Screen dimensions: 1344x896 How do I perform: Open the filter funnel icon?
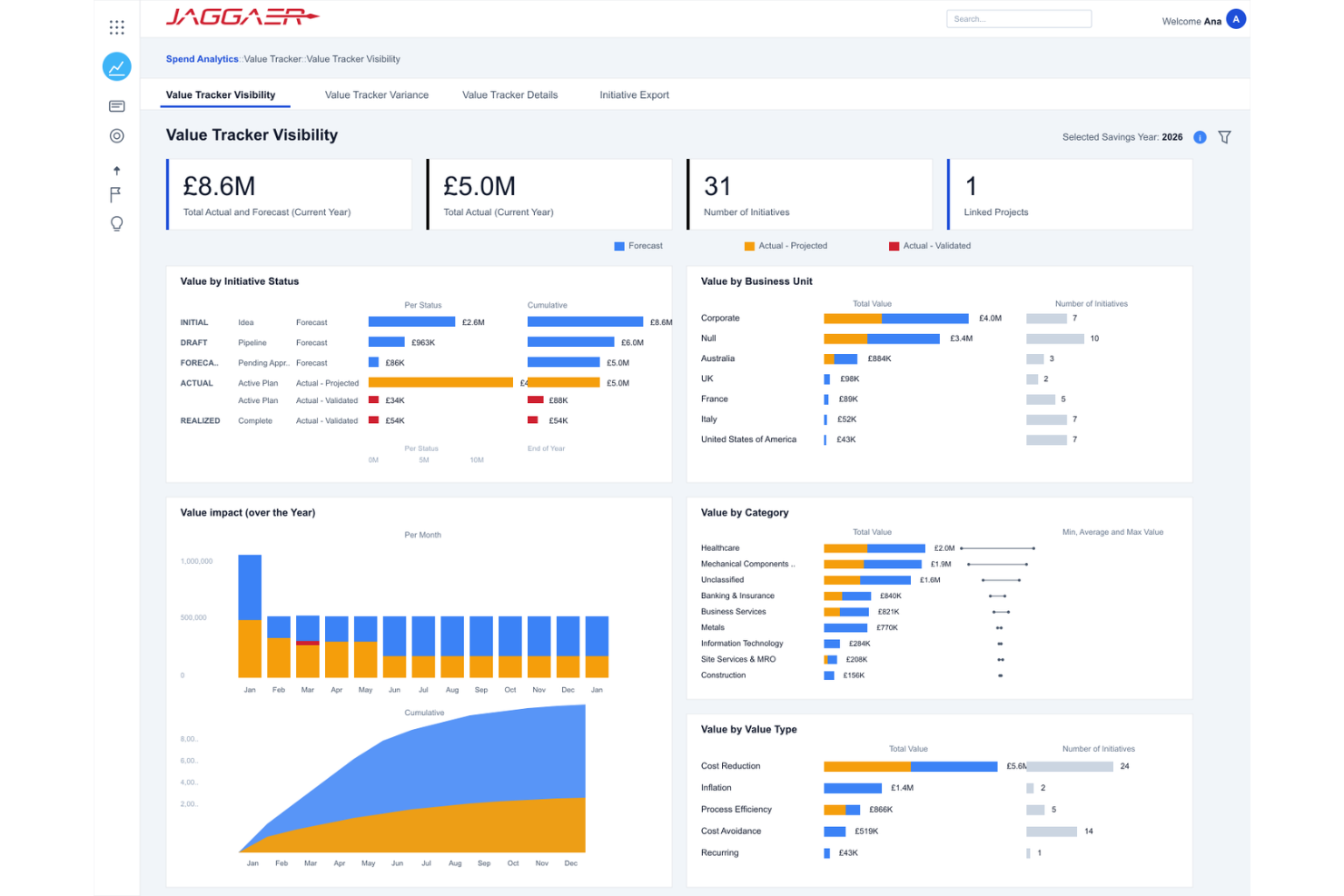click(1225, 137)
